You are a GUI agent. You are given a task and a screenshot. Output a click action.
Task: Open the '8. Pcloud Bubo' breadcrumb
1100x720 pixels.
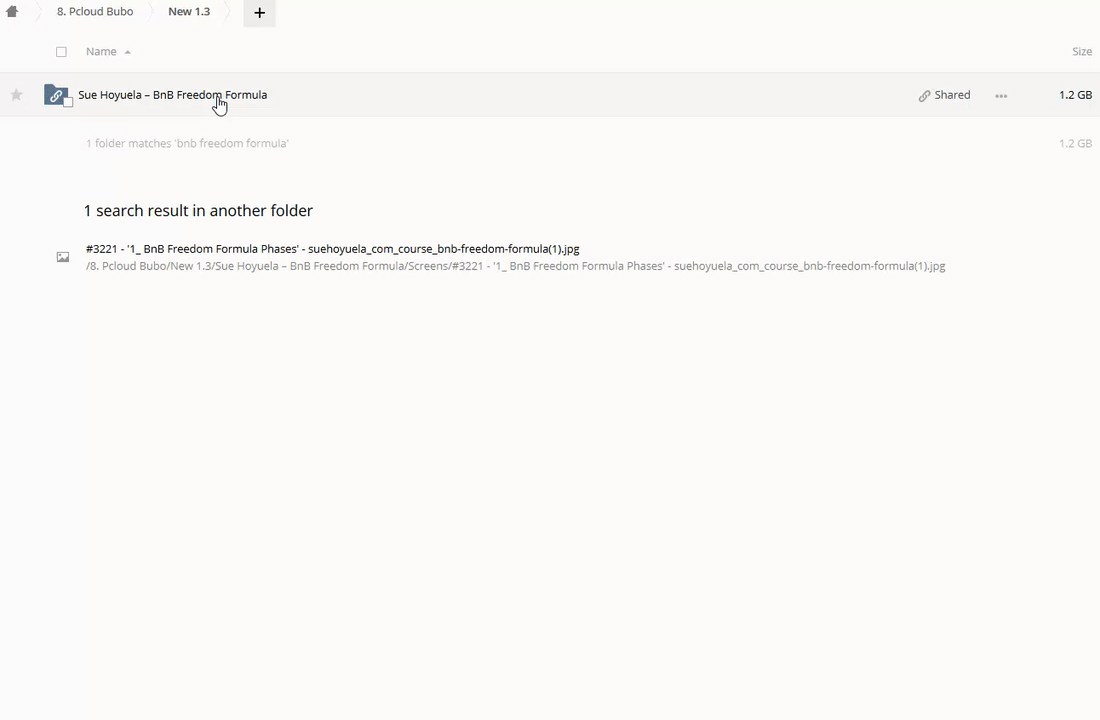point(94,12)
